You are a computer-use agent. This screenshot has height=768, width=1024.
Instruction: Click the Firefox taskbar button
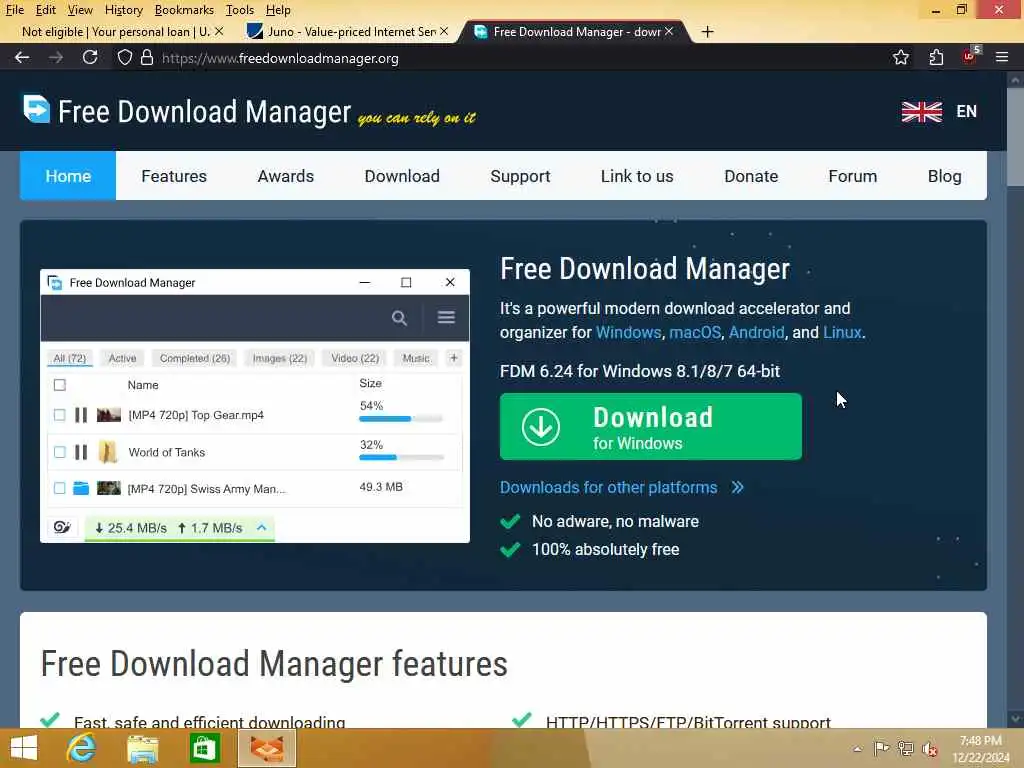click(x=267, y=748)
